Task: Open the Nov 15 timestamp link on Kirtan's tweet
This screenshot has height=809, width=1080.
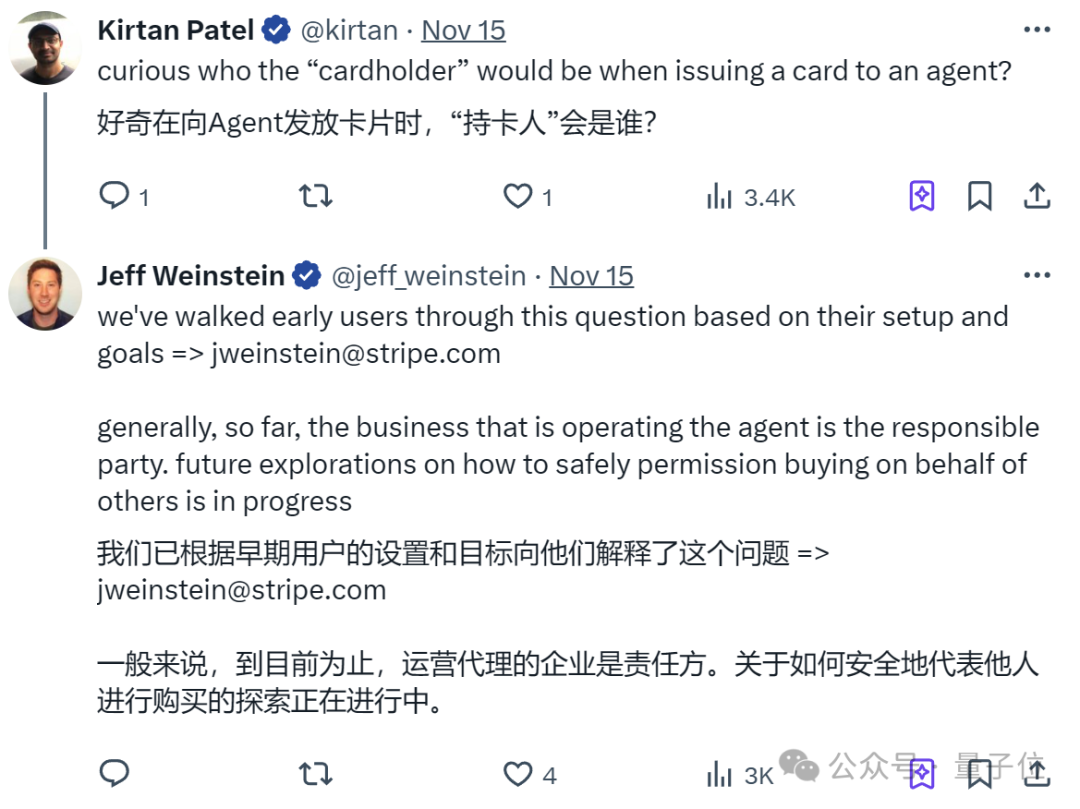Action: (463, 29)
